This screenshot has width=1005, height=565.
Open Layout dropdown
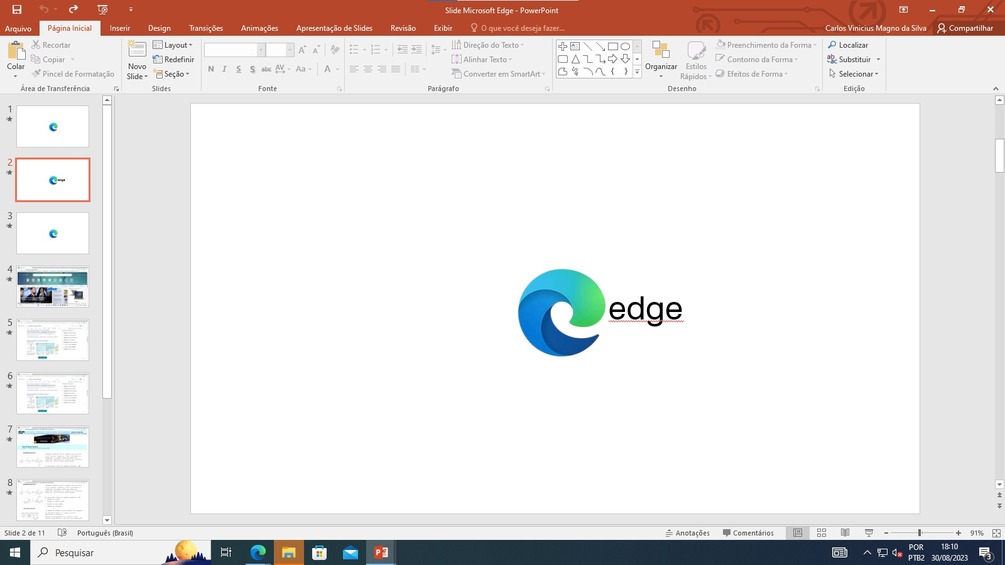[173, 45]
